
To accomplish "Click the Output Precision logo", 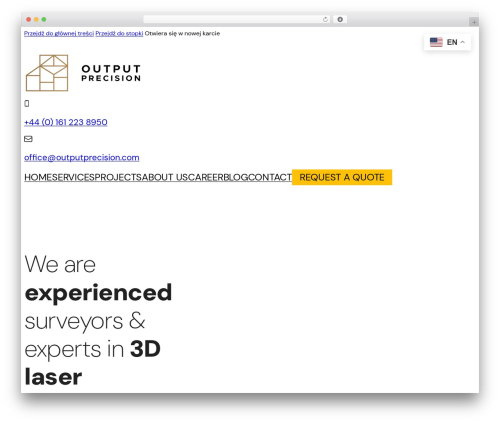I will coord(83,73).
